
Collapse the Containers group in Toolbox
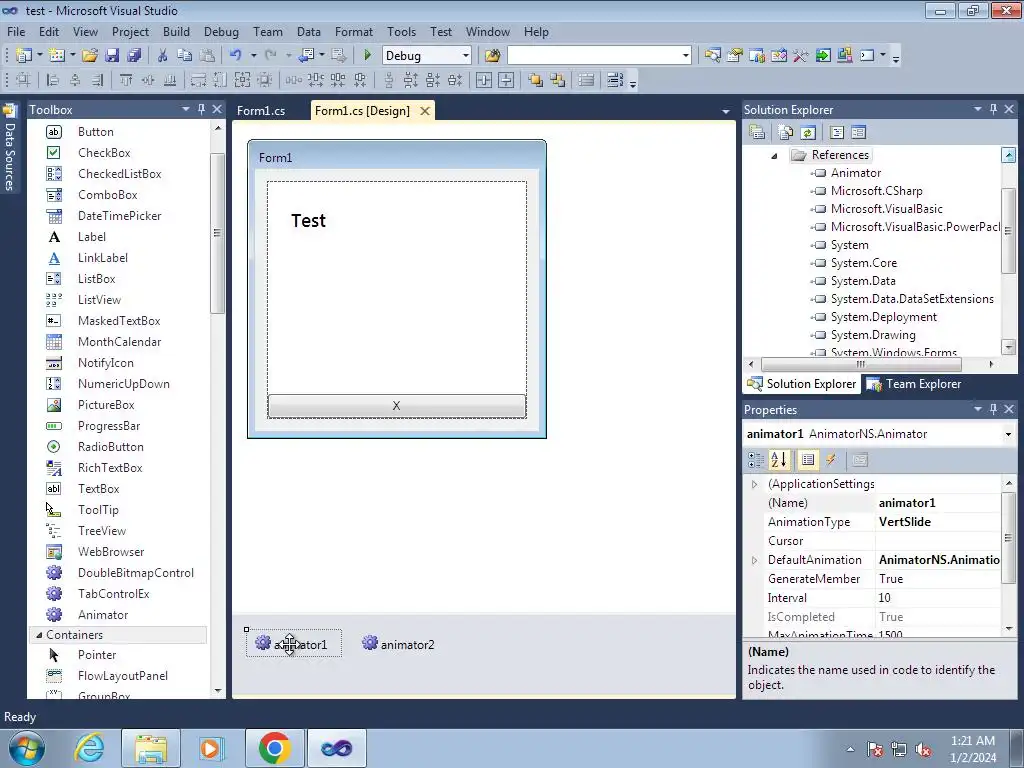coord(39,635)
